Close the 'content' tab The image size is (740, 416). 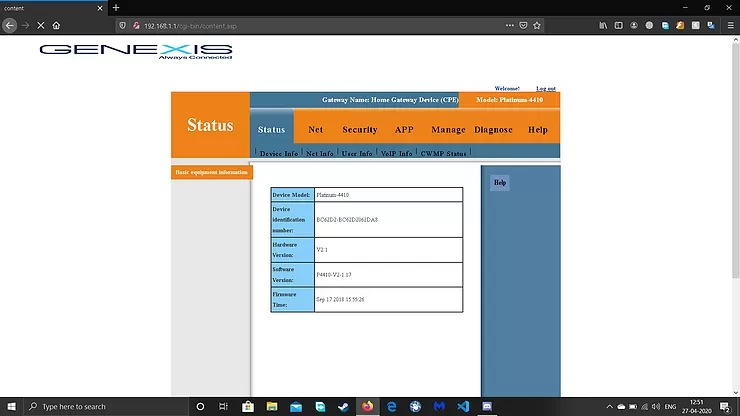[100, 8]
